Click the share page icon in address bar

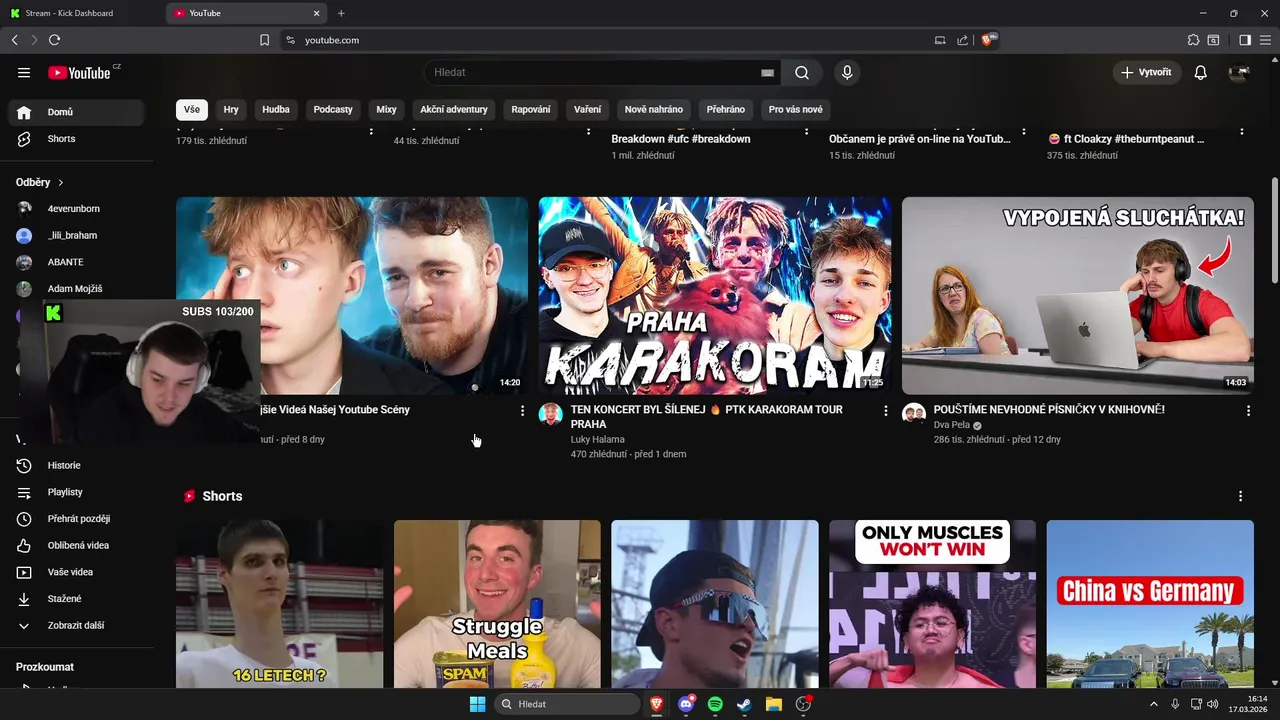[x=962, y=40]
